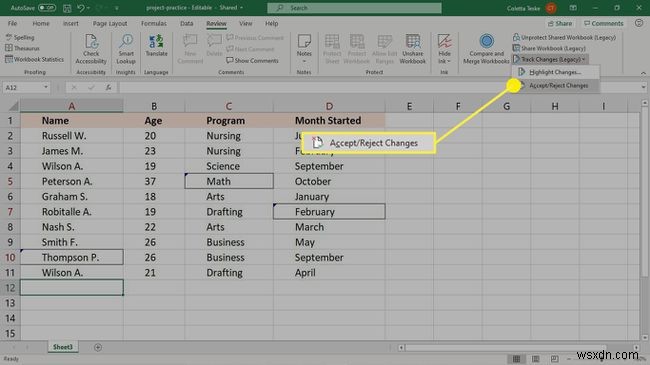The width and height of the screenshot is (650, 365).
Task: Open the Thesaurus
Action: (x=22, y=48)
